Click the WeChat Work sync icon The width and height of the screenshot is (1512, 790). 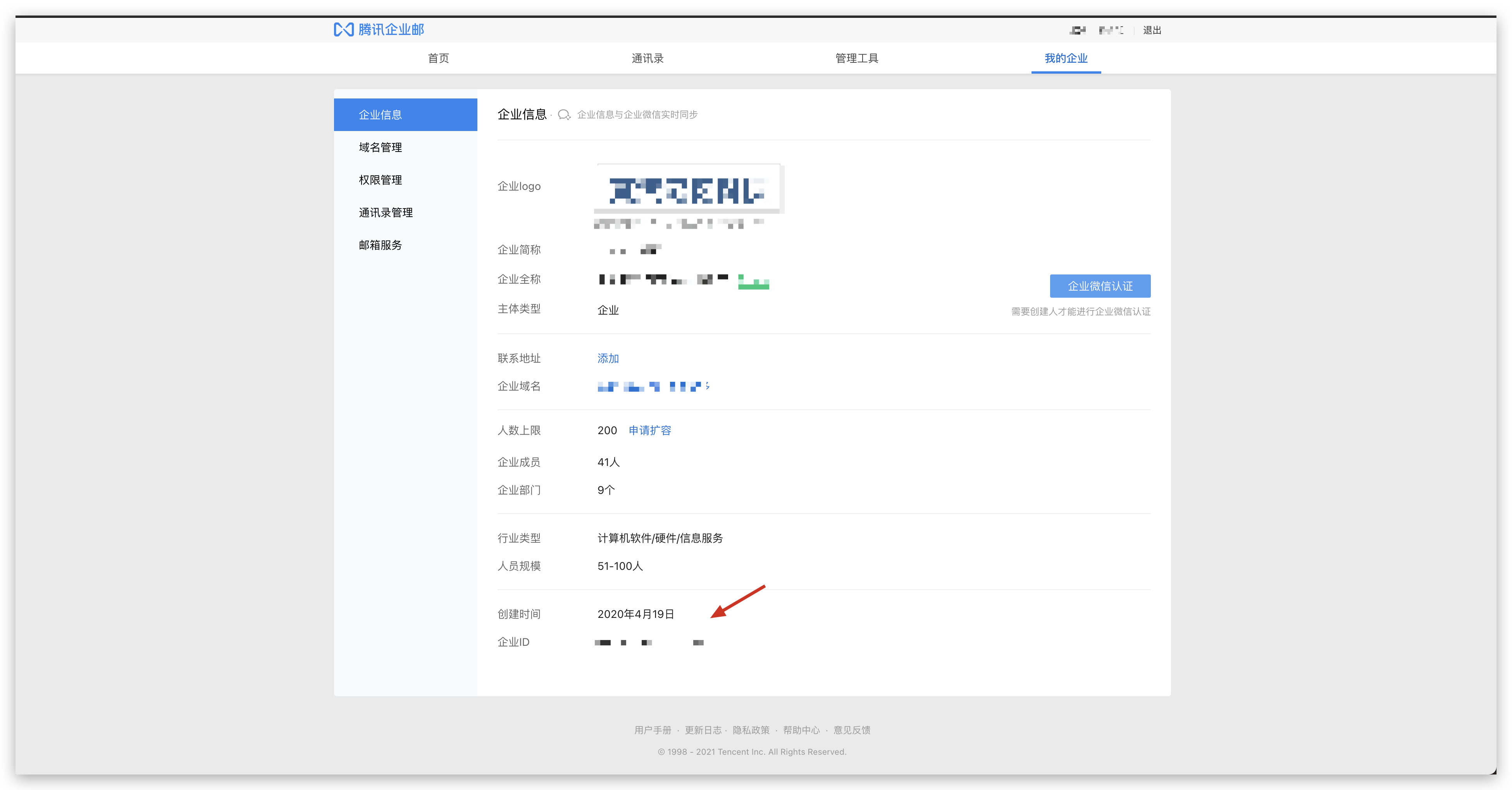tap(563, 114)
